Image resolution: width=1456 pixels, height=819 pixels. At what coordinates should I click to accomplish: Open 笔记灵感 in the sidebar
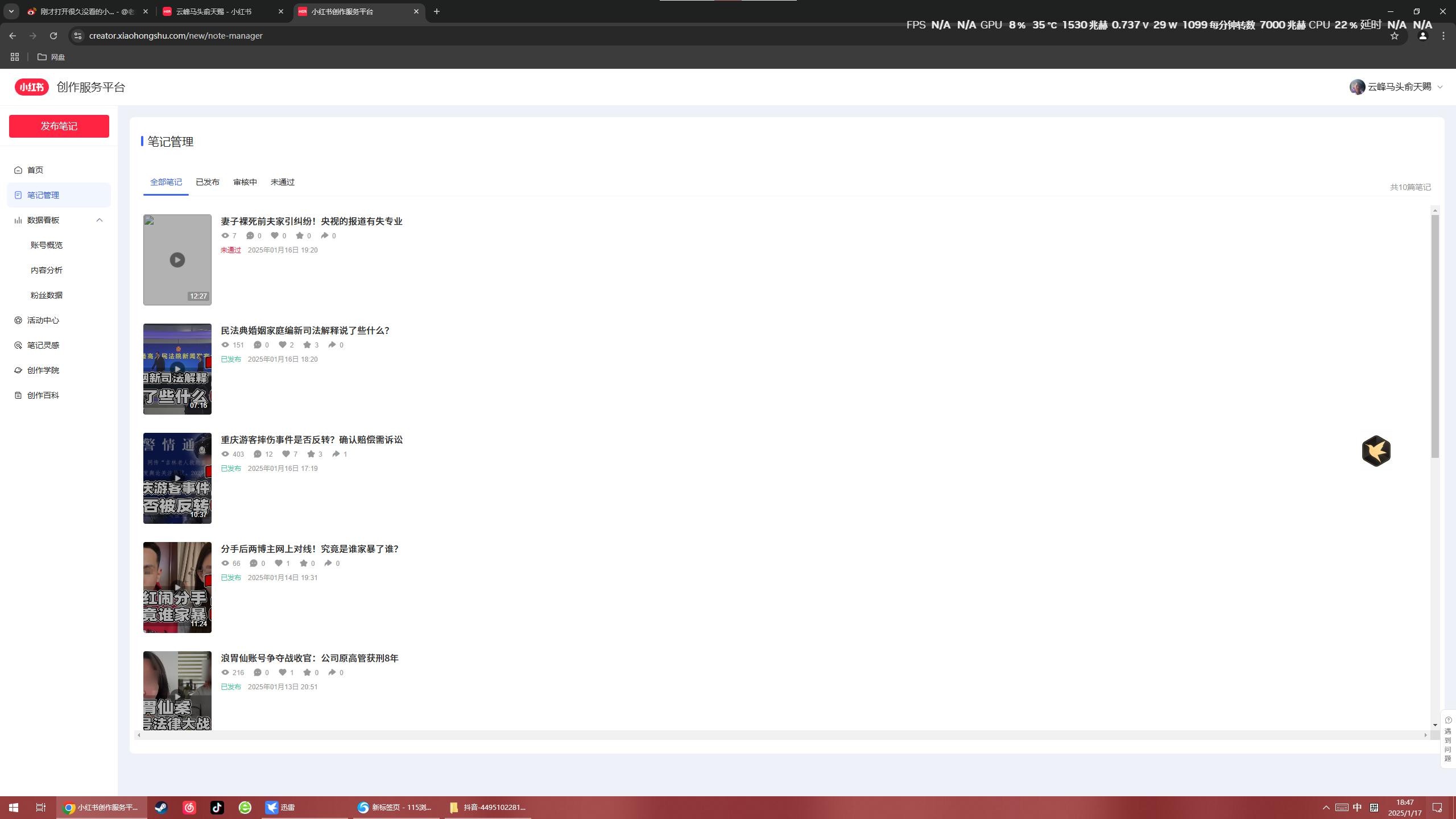[43, 345]
